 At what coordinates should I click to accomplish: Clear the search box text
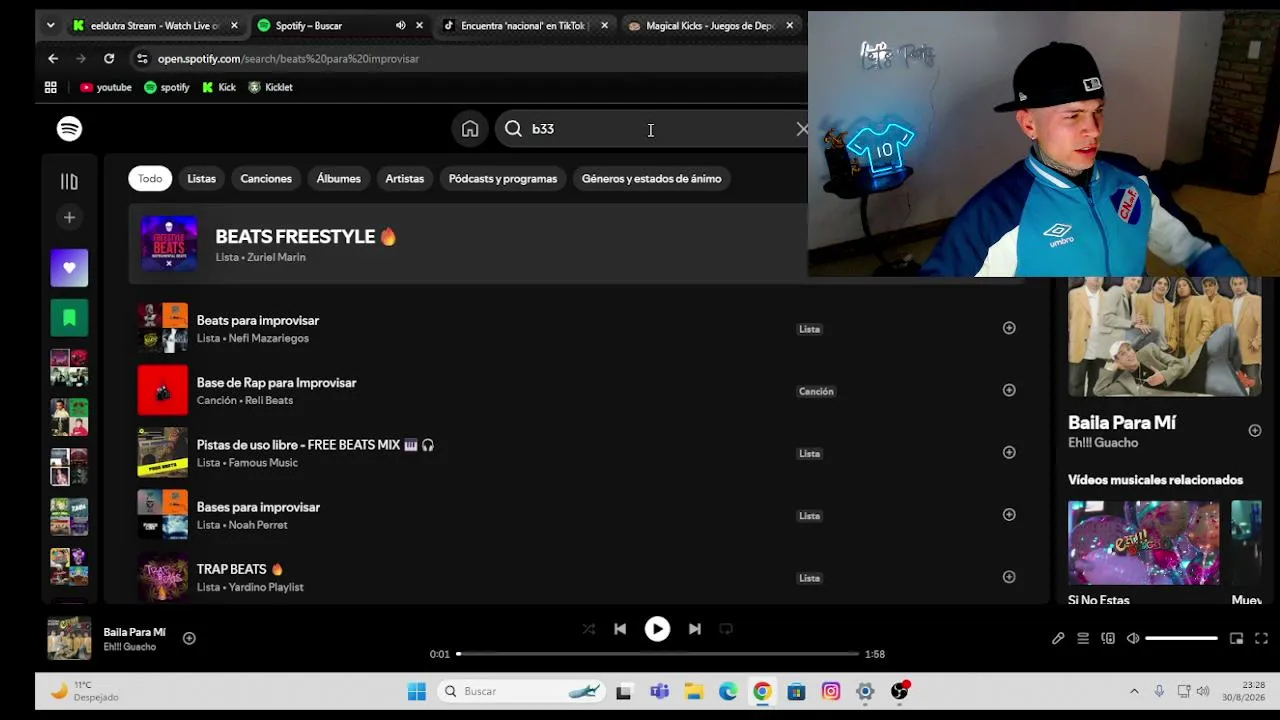coord(801,129)
